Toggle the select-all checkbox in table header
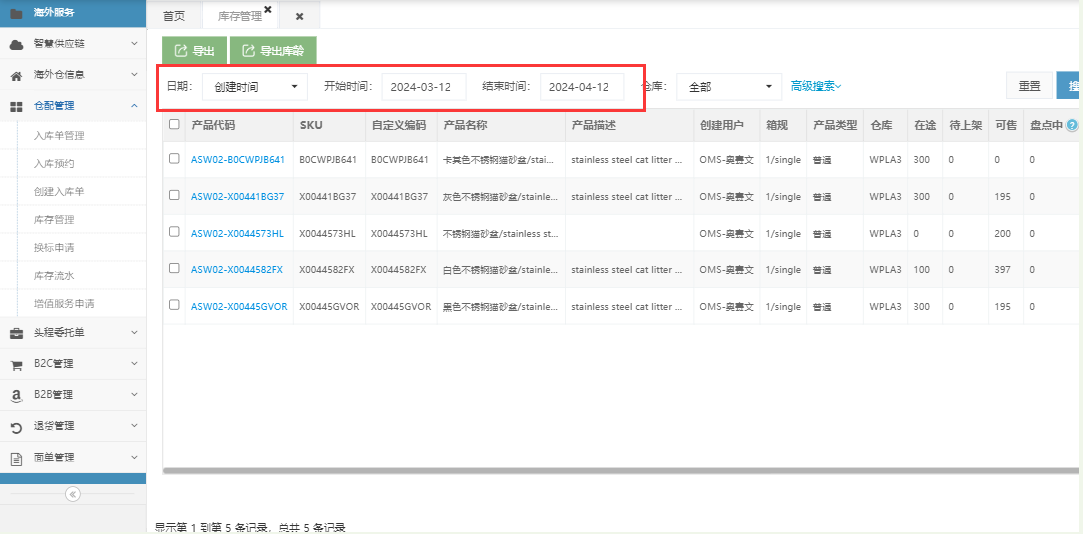Viewport: 1083px width, 534px height. [x=174, y=124]
